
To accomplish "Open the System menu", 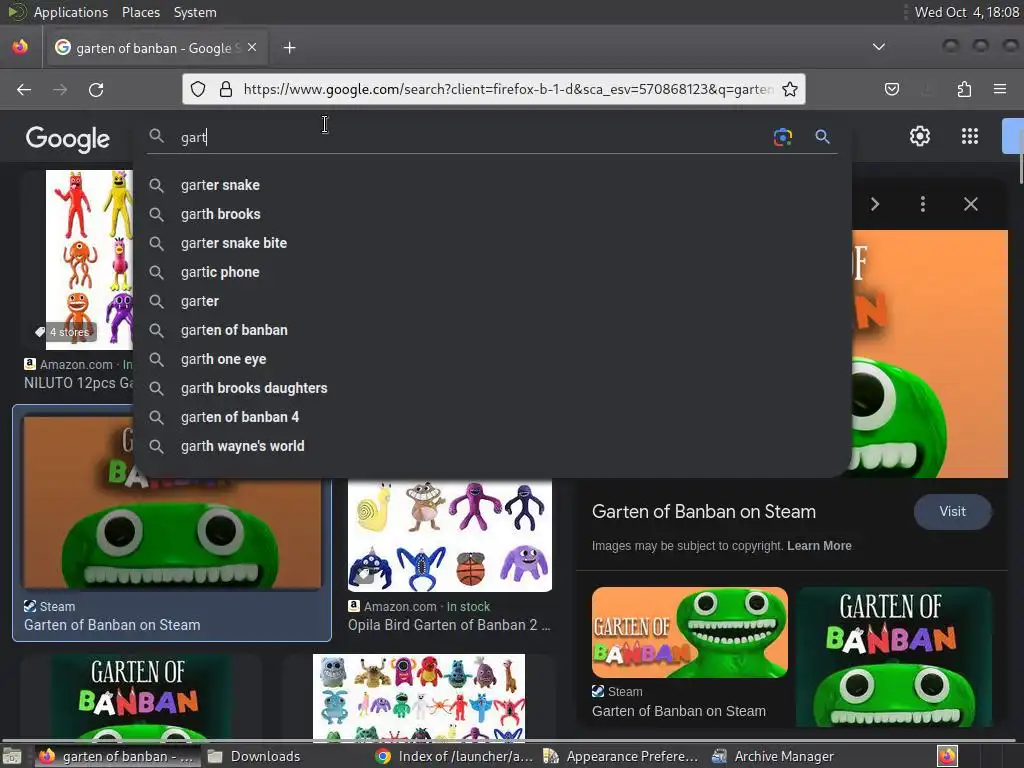I will coord(195,12).
